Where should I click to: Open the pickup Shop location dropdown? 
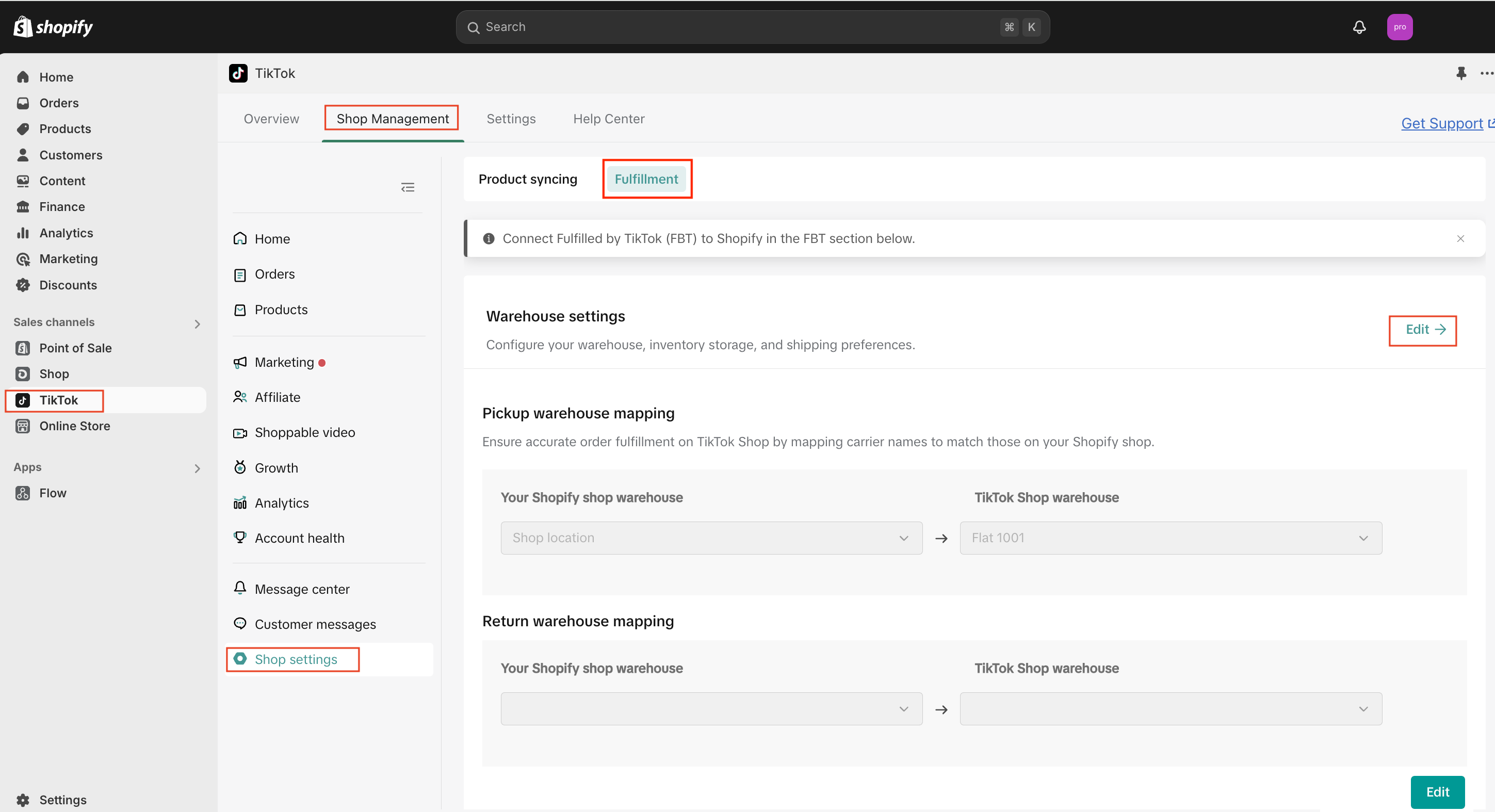point(711,538)
